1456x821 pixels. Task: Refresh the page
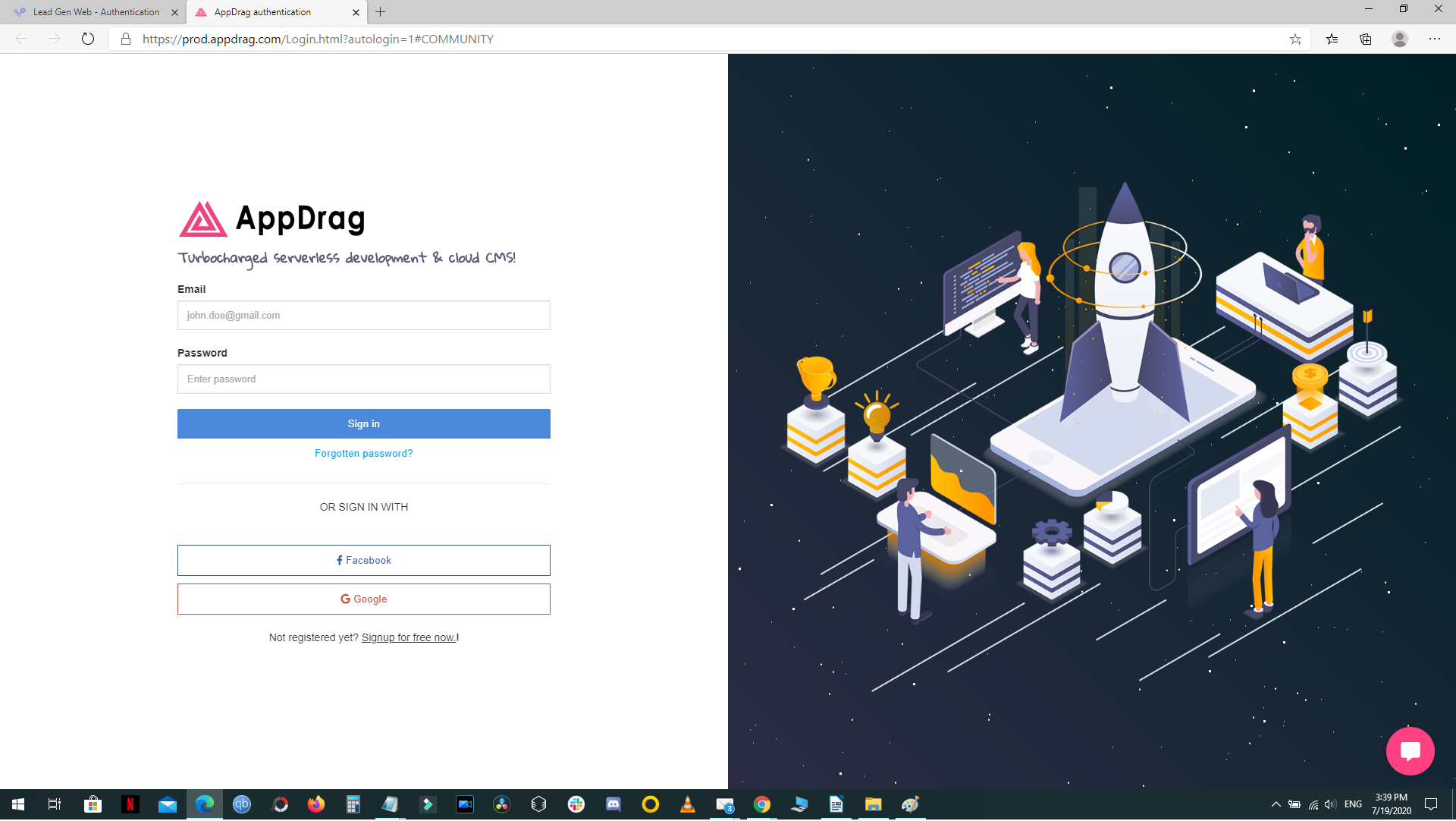(x=88, y=39)
